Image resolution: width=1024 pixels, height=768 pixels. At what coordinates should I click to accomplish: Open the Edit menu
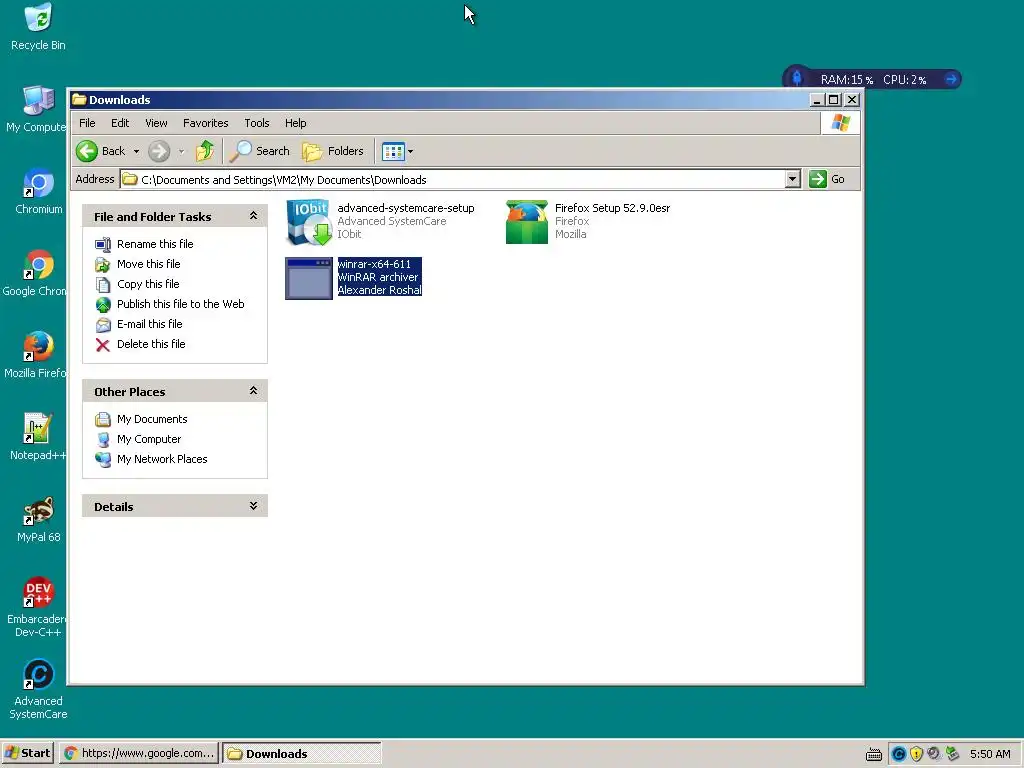[x=120, y=123]
